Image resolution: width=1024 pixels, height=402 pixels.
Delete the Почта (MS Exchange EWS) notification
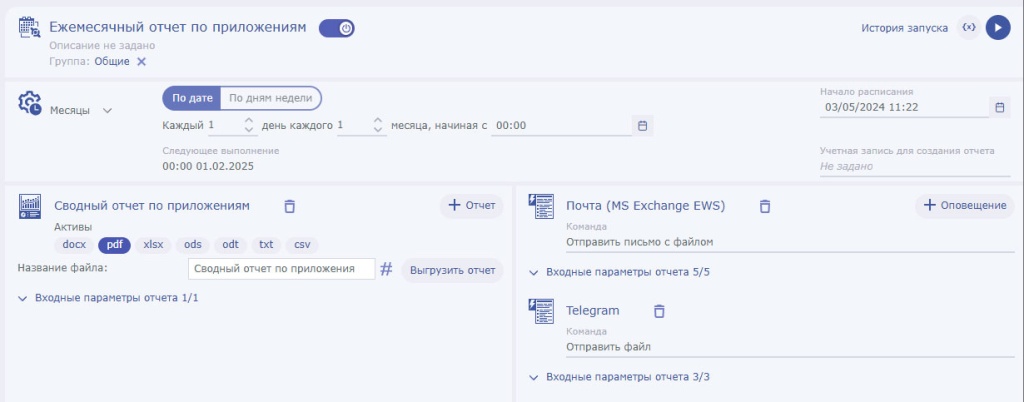(x=764, y=206)
